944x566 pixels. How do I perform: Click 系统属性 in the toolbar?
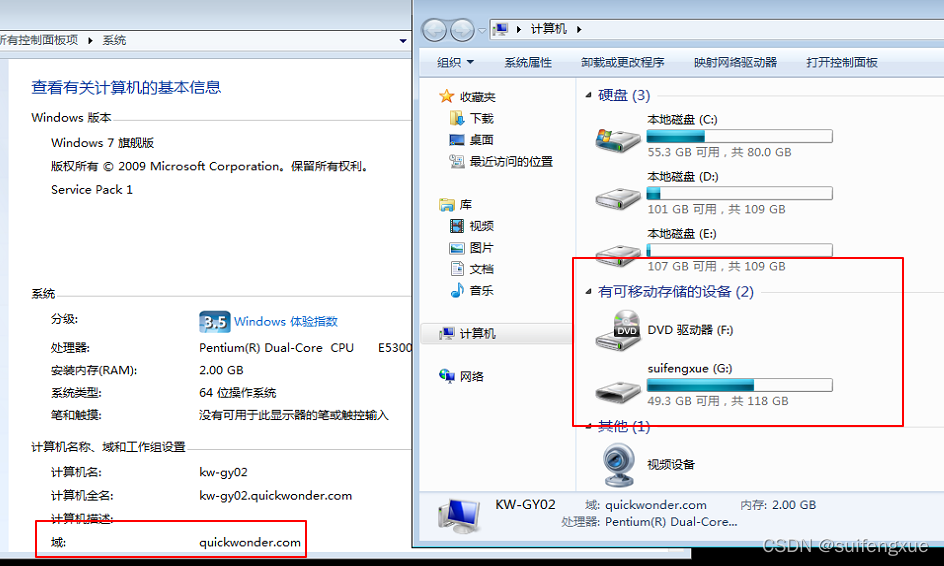click(x=528, y=62)
